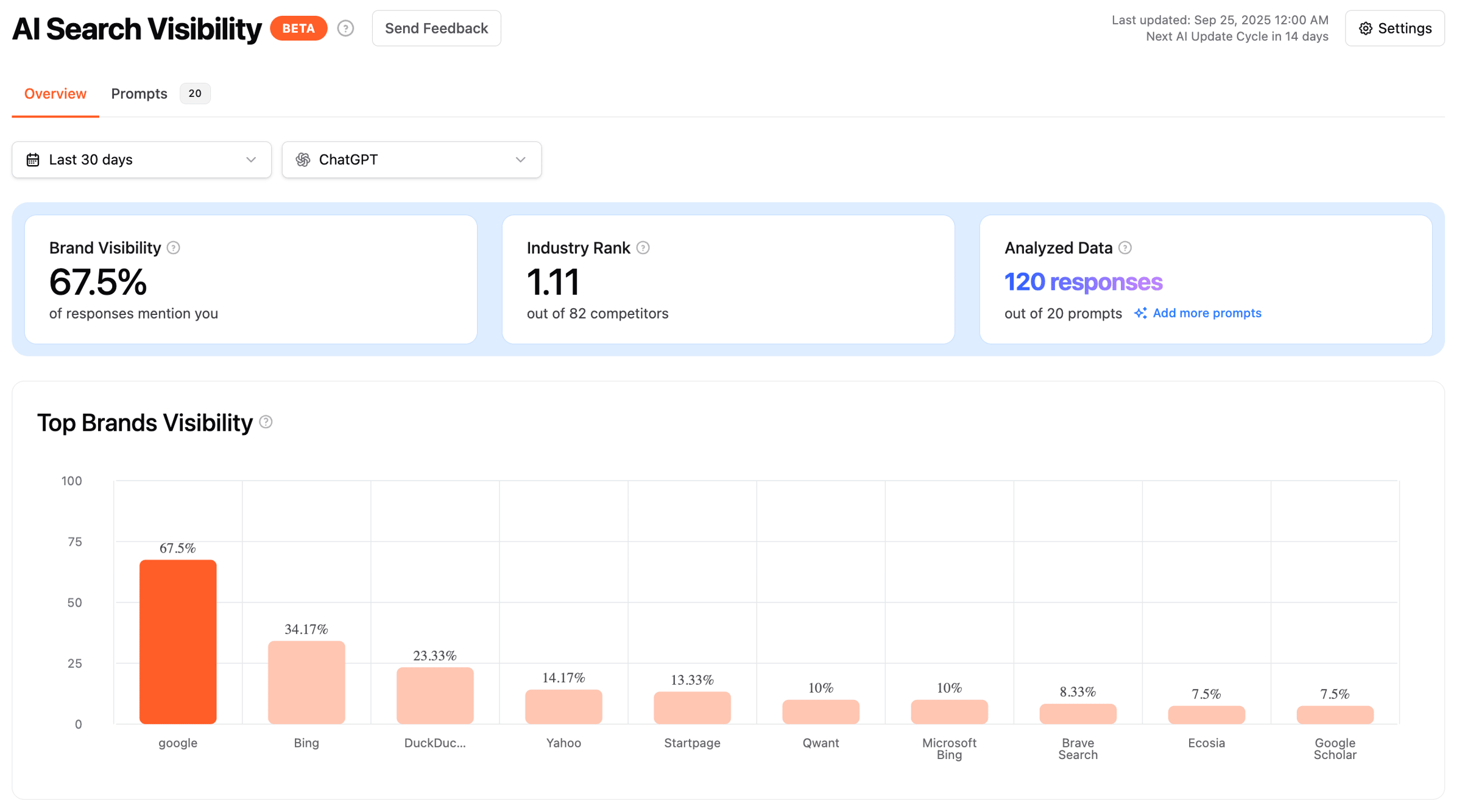
Task: Click the Send Feedback button
Action: click(436, 29)
